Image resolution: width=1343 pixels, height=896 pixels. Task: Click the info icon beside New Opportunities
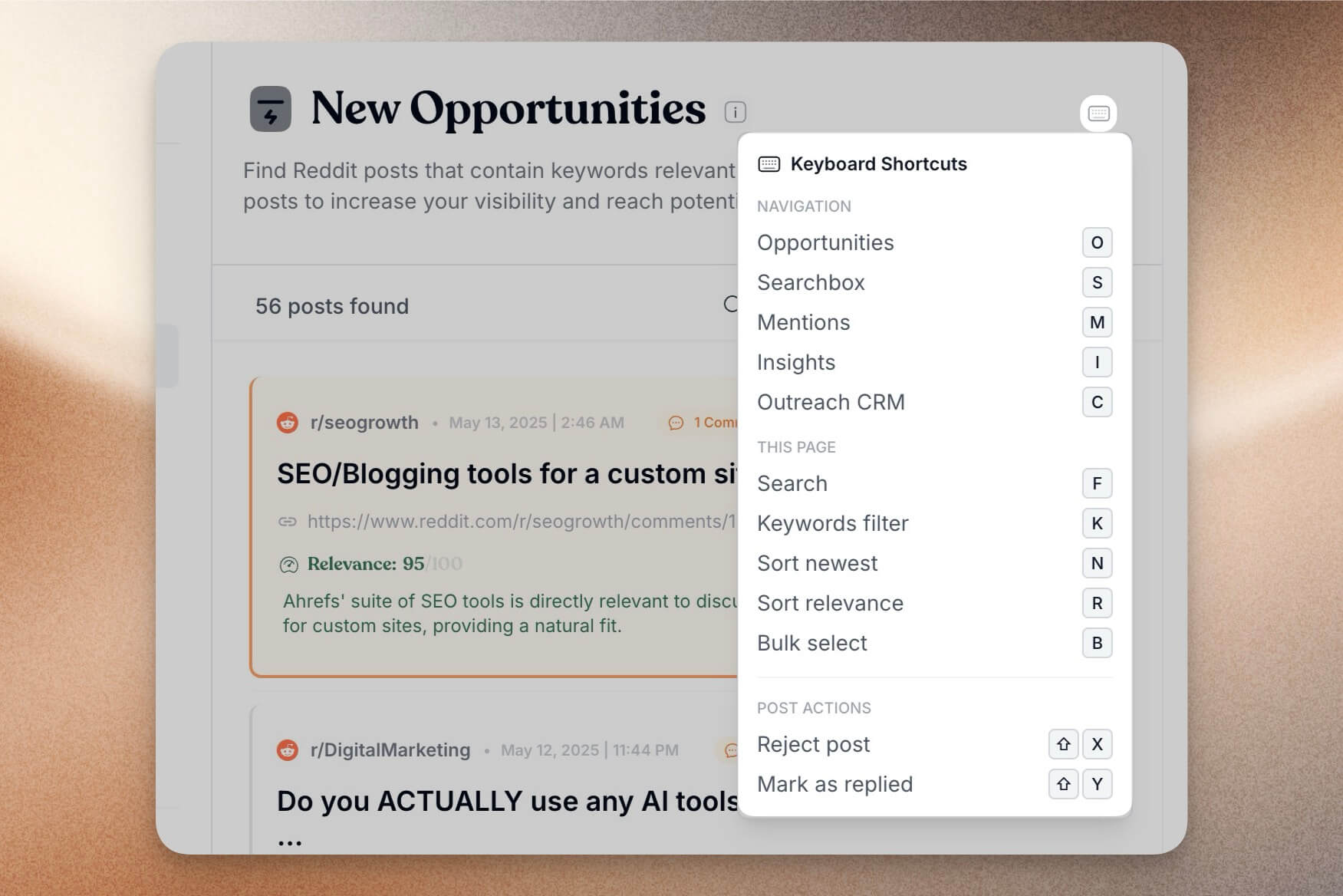pyautogui.click(x=735, y=112)
